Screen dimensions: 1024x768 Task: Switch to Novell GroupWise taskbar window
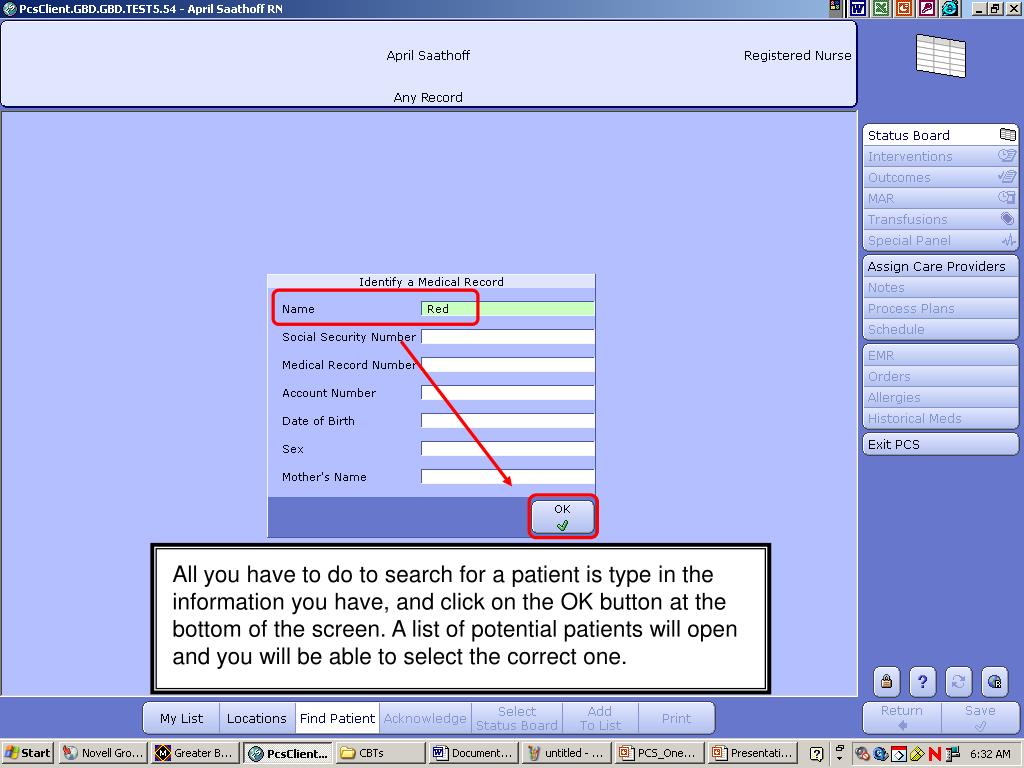pyautogui.click(x=103, y=753)
